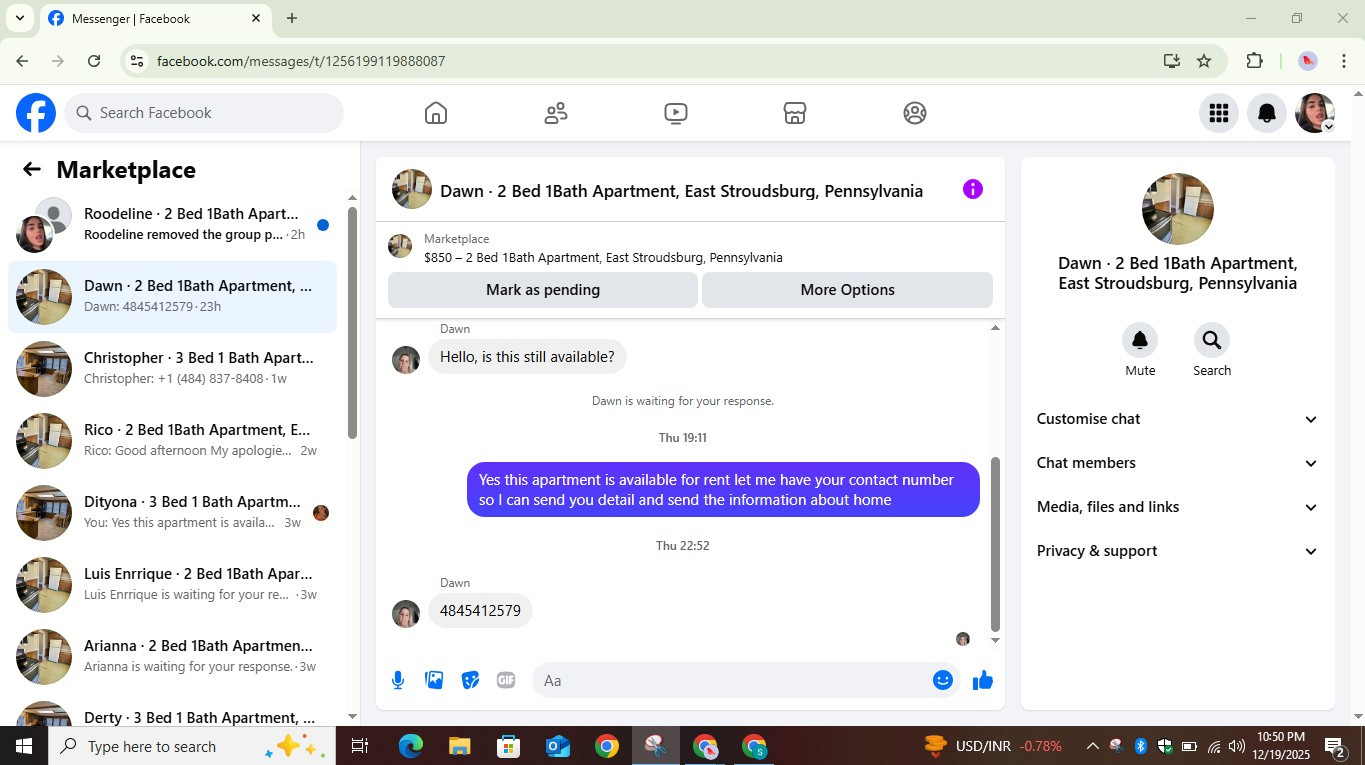
Task: Open File Explorer from taskbar
Action: coord(459,746)
